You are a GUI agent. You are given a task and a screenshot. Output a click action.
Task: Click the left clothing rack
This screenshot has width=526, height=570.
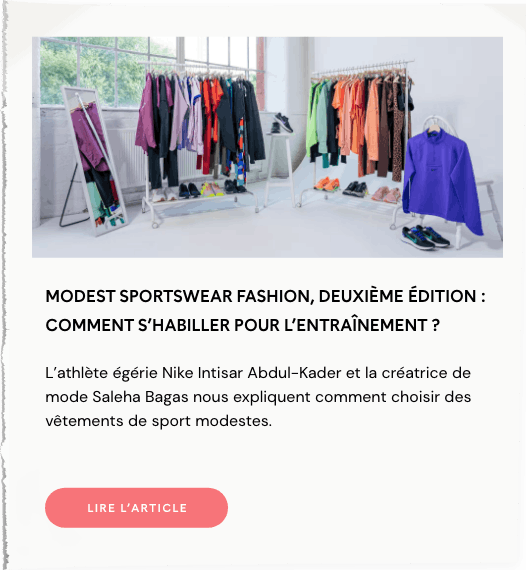pyautogui.click(x=201, y=144)
